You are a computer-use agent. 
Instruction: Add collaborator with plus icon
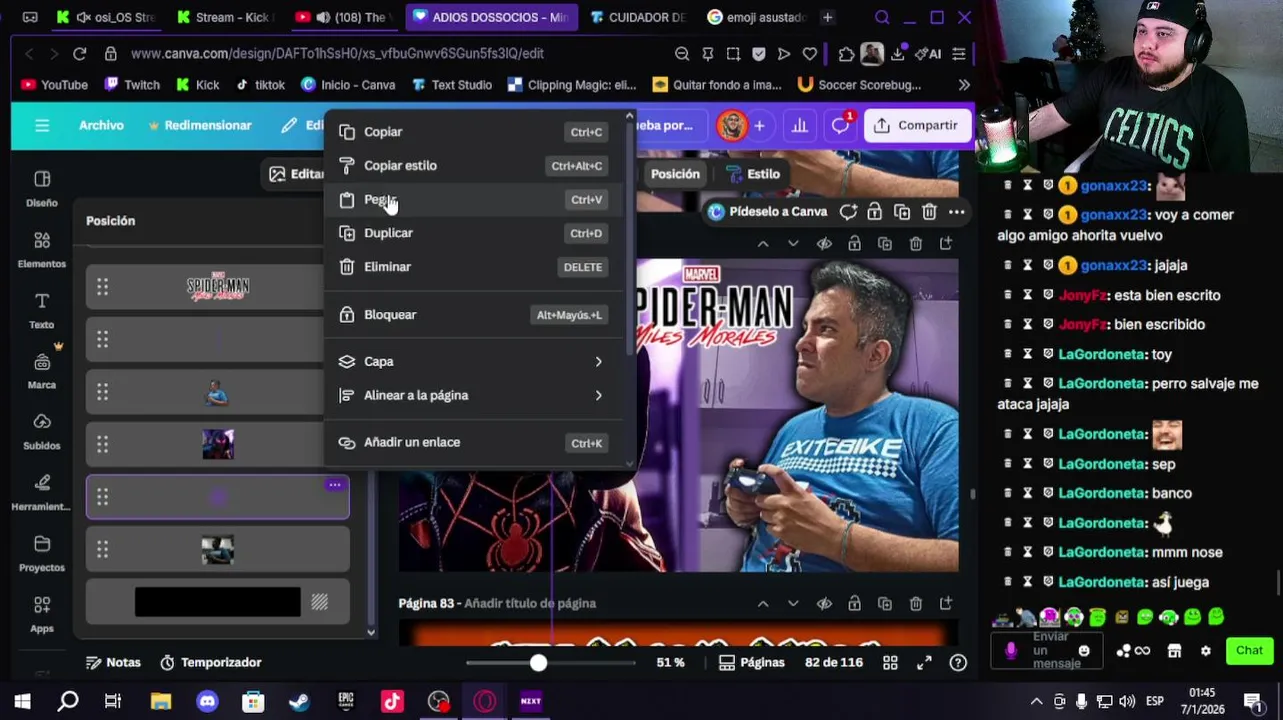pyautogui.click(x=759, y=125)
